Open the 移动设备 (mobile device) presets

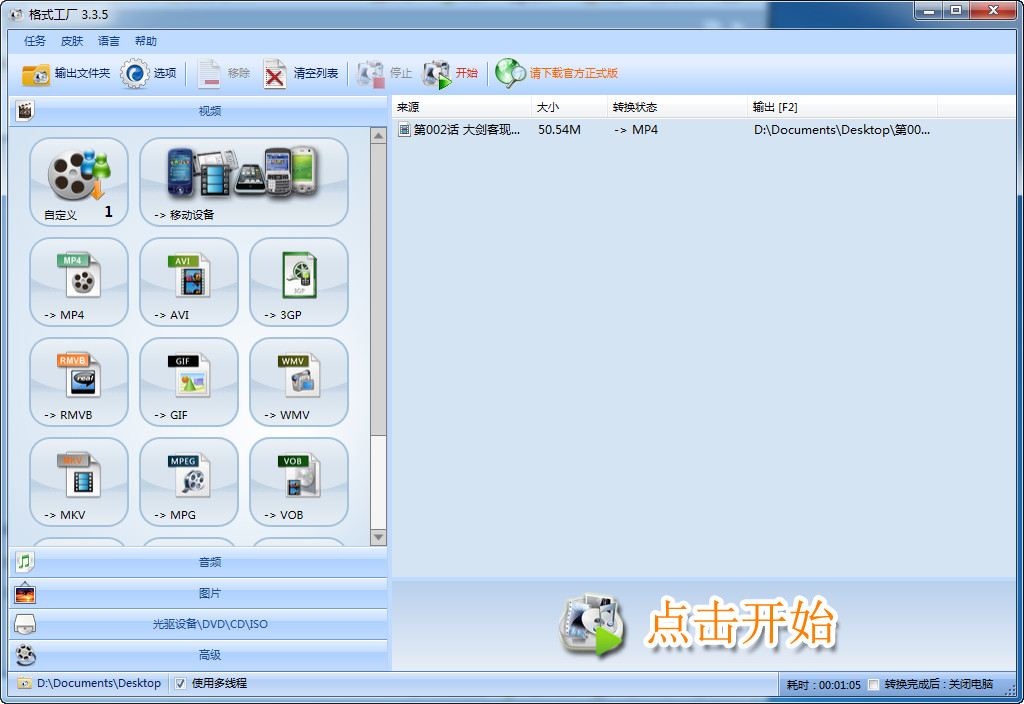244,182
